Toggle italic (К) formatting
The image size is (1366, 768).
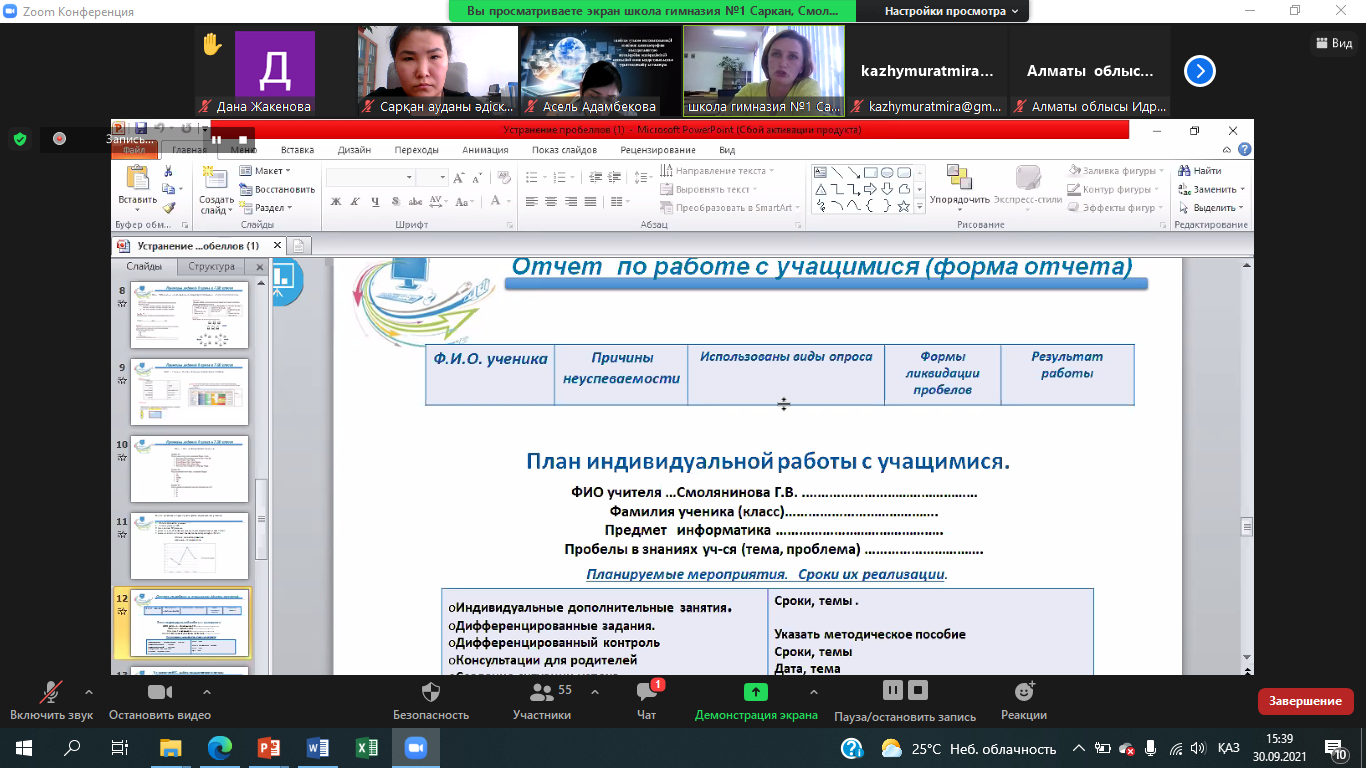pos(355,202)
